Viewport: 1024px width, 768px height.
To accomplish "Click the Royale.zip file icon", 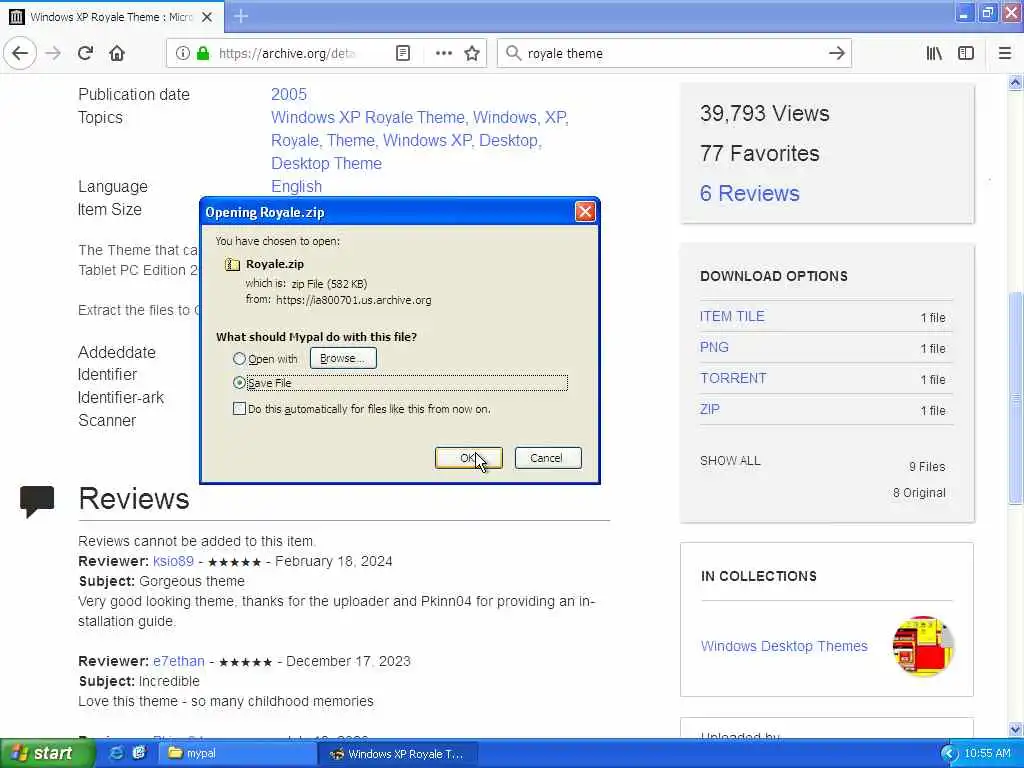I will click(x=232, y=264).
